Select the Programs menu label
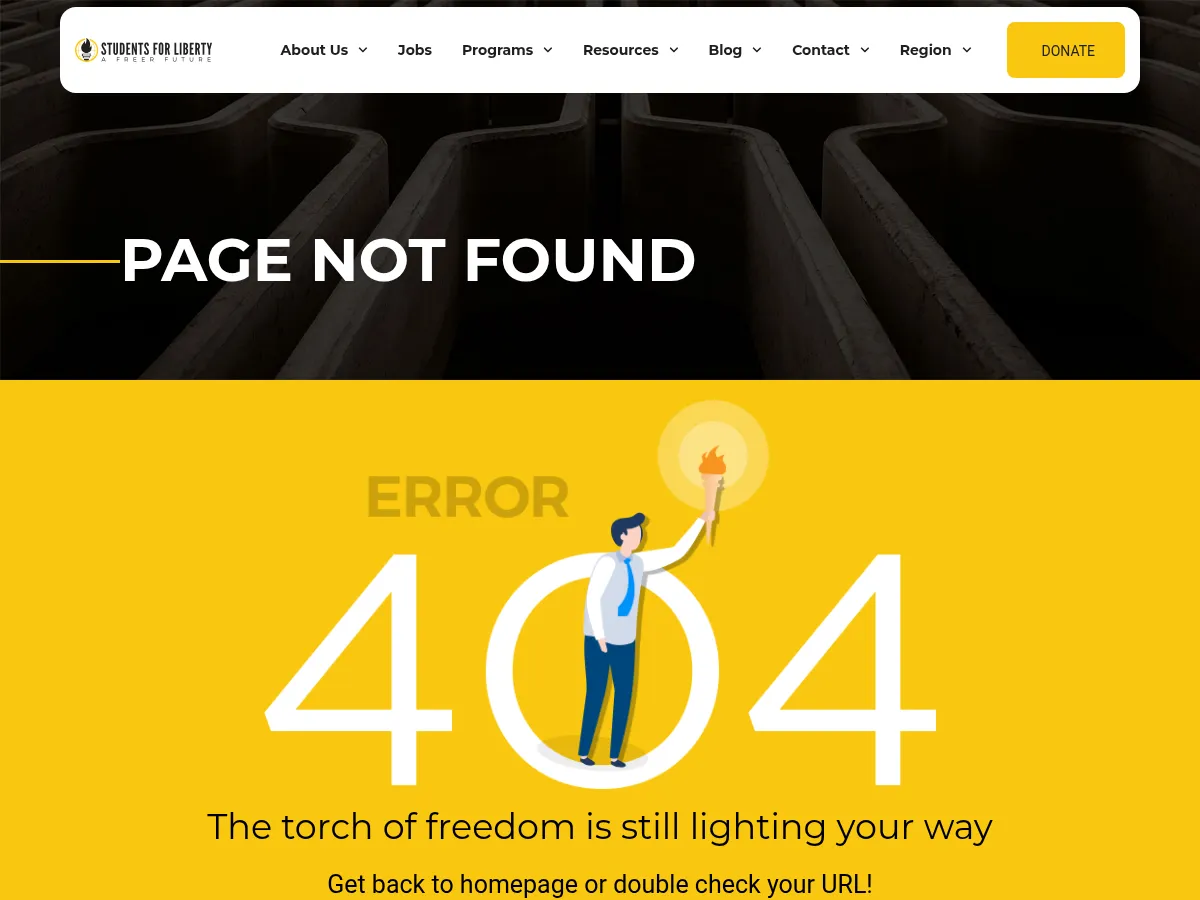 [x=497, y=50]
